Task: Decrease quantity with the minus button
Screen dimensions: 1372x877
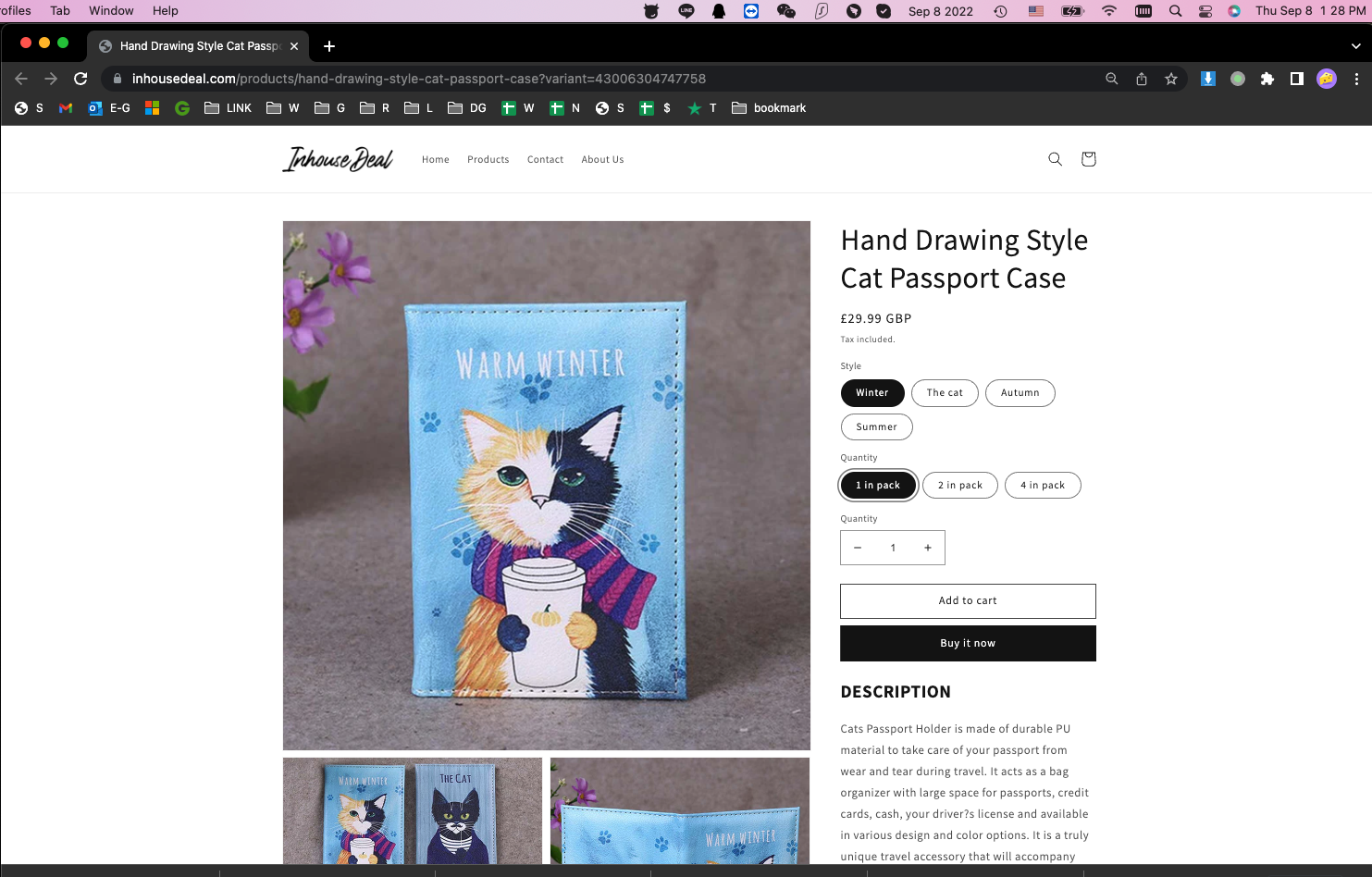Action: coord(858,548)
